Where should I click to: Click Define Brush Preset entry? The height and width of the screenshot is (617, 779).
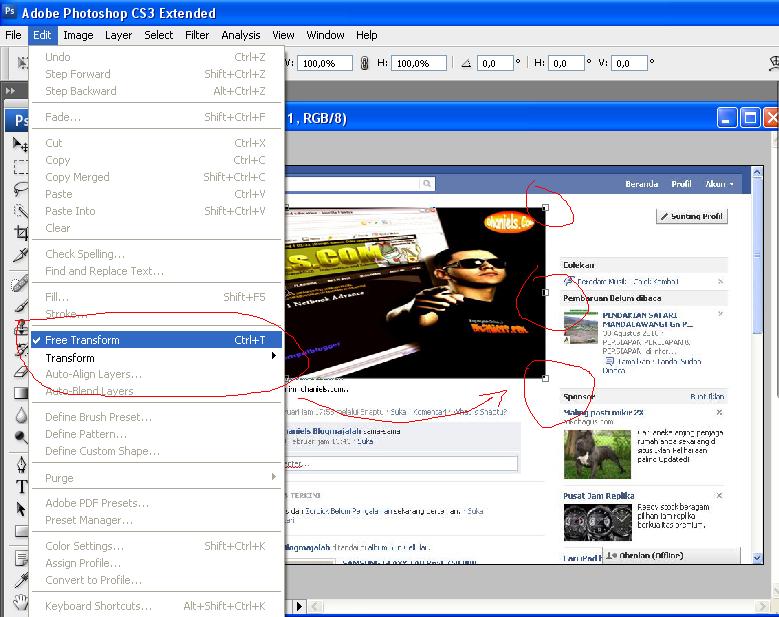[x=156, y=417]
